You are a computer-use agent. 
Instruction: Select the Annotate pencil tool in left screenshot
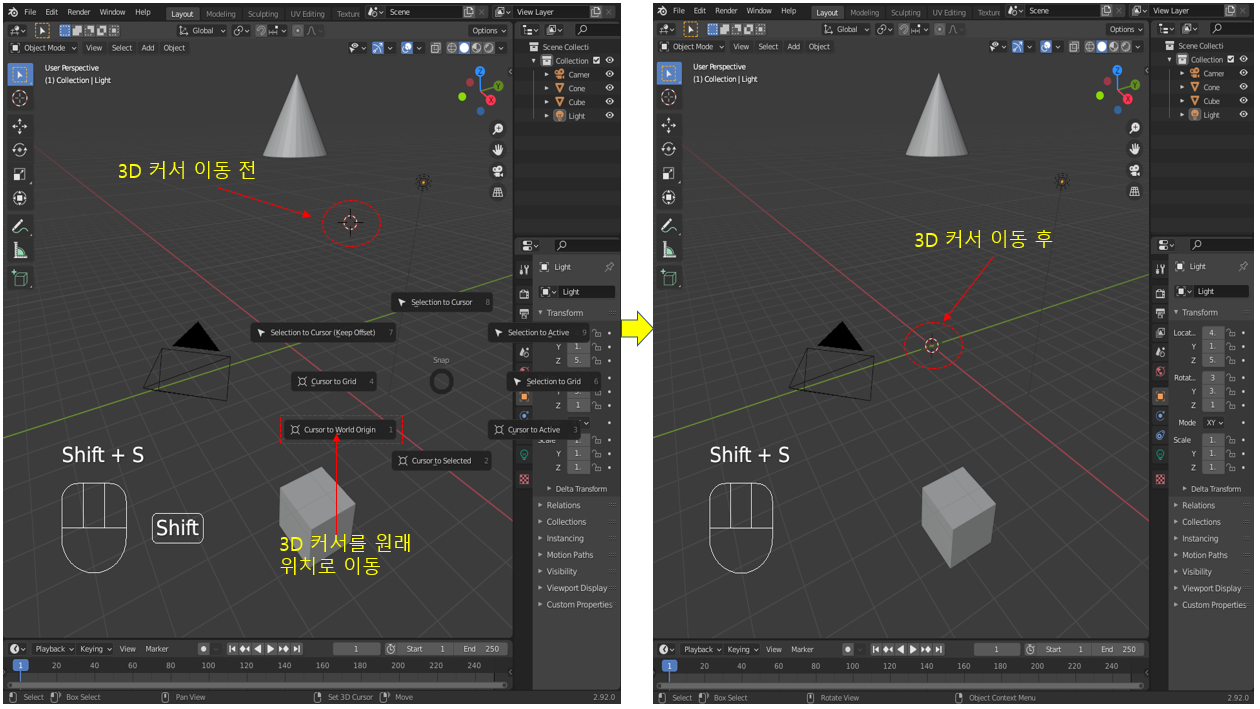19,226
